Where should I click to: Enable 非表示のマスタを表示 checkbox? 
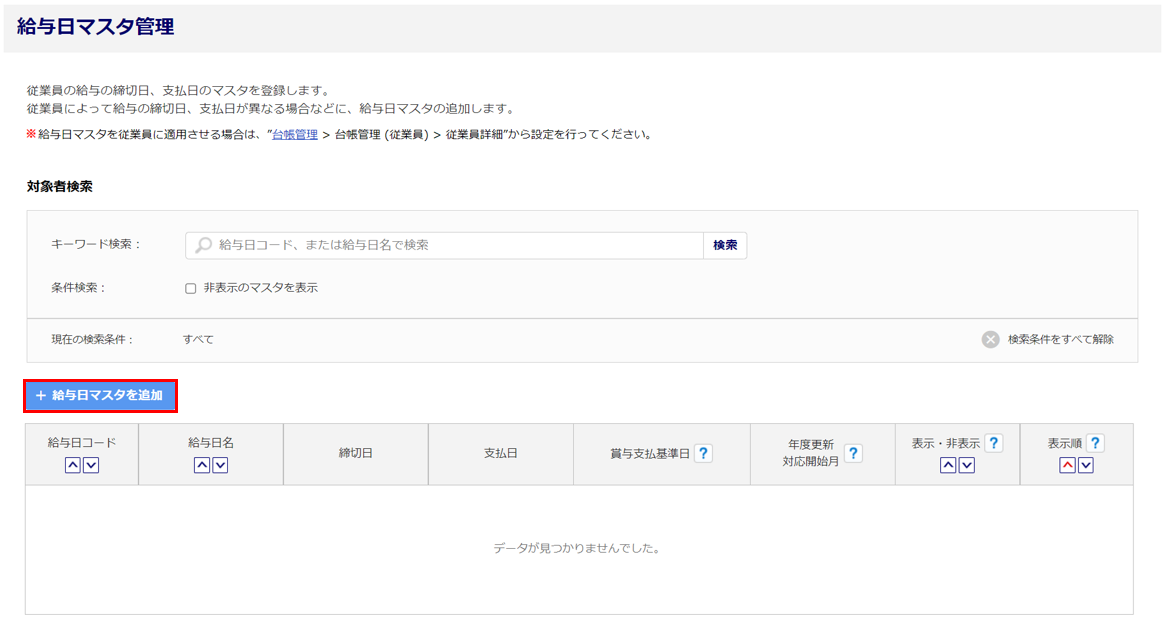pyautogui.click(x=191, y=288)
